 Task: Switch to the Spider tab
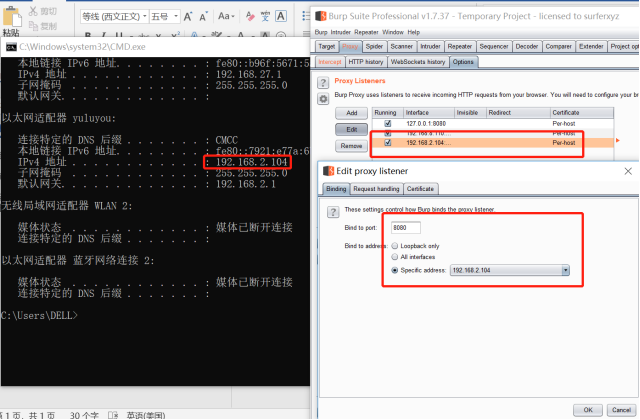(374, 47)
